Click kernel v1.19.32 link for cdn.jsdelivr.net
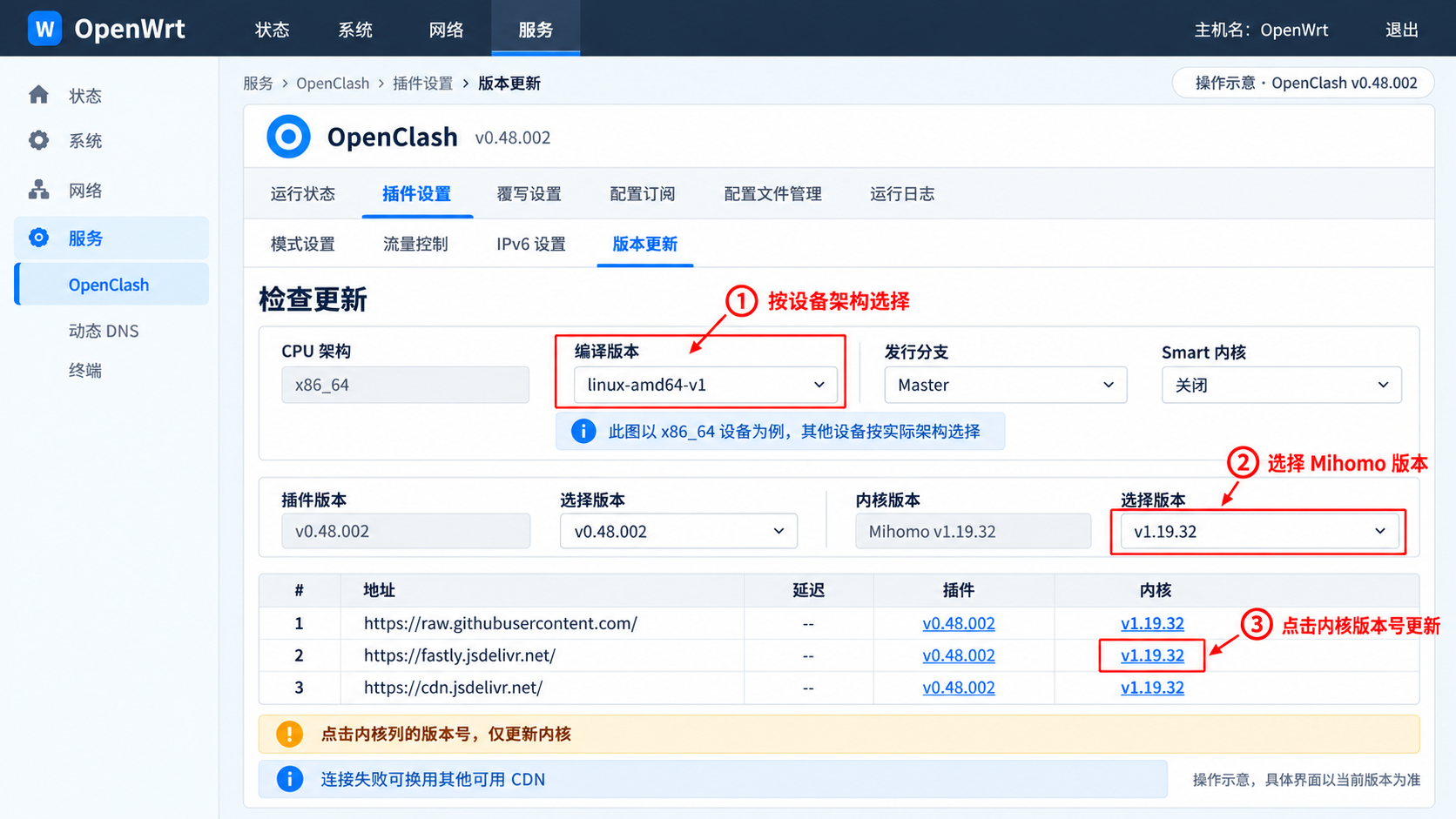The image size is (1456, 819). [1152, 688]
